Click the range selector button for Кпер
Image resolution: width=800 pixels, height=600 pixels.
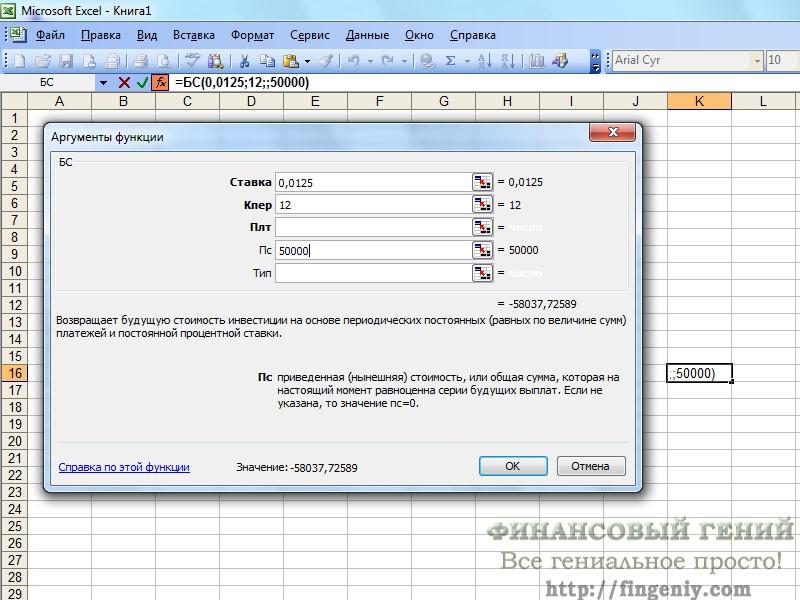[x=482, y=205]
